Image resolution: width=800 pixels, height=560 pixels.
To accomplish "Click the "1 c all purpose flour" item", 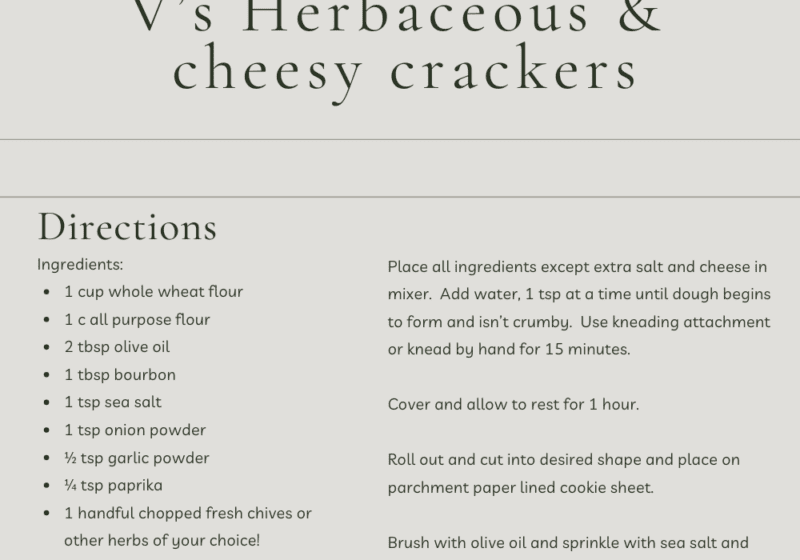I will click(x=137, y=320).
